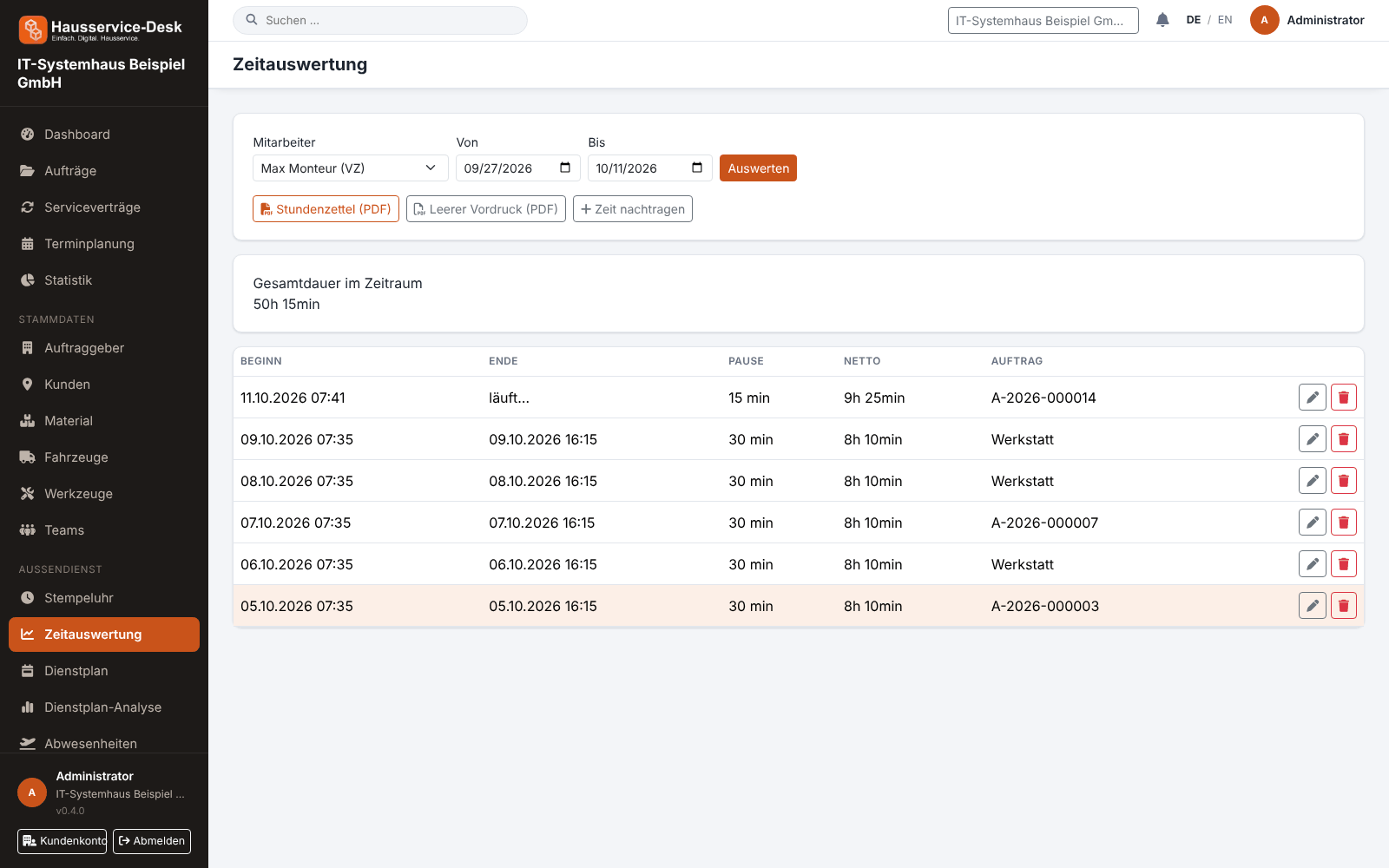Edit the 11.10.2026 07:41 time entry

coord(1313,398)
